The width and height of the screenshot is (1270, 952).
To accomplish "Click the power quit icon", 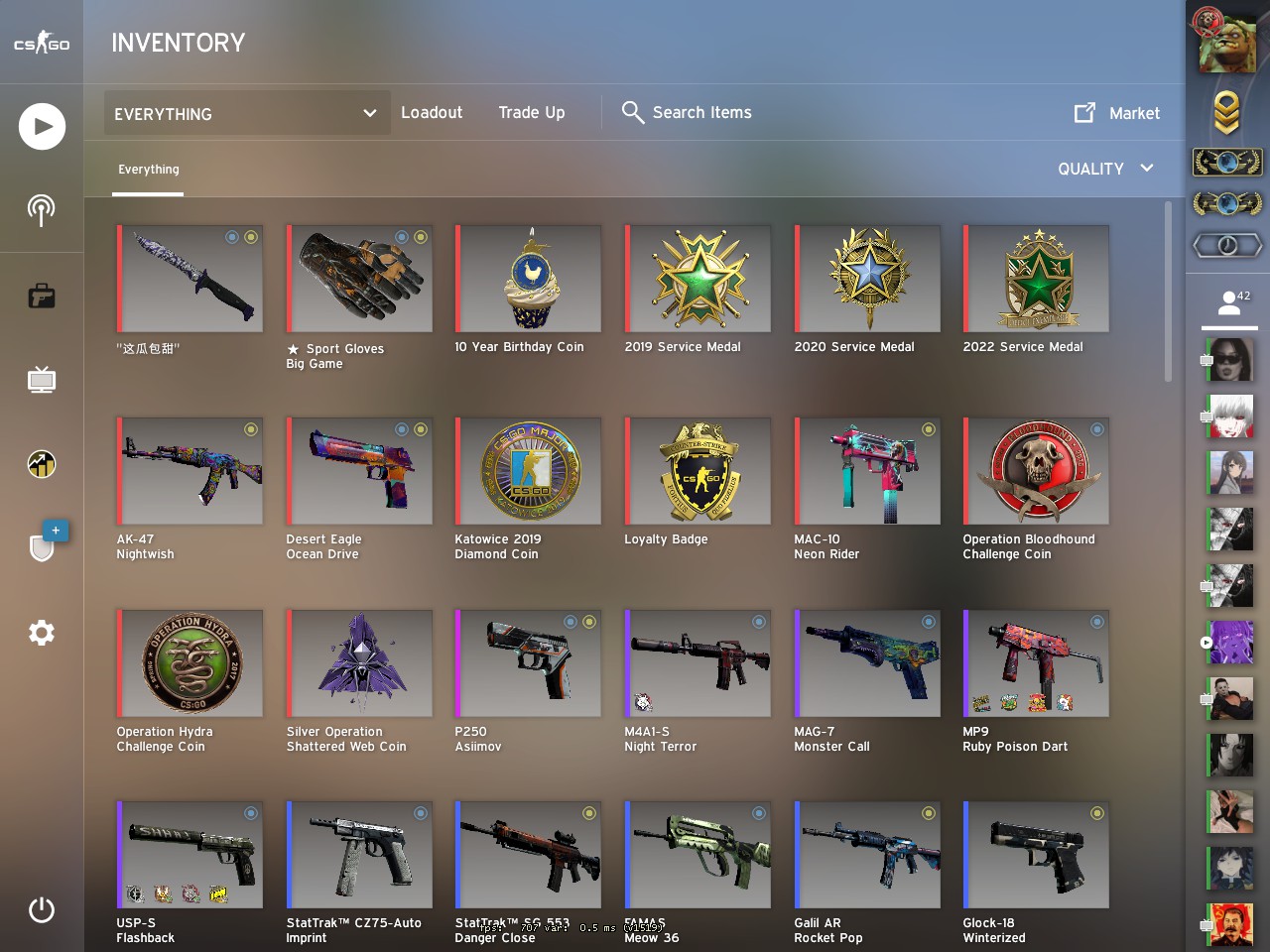I will coord(42,909).
